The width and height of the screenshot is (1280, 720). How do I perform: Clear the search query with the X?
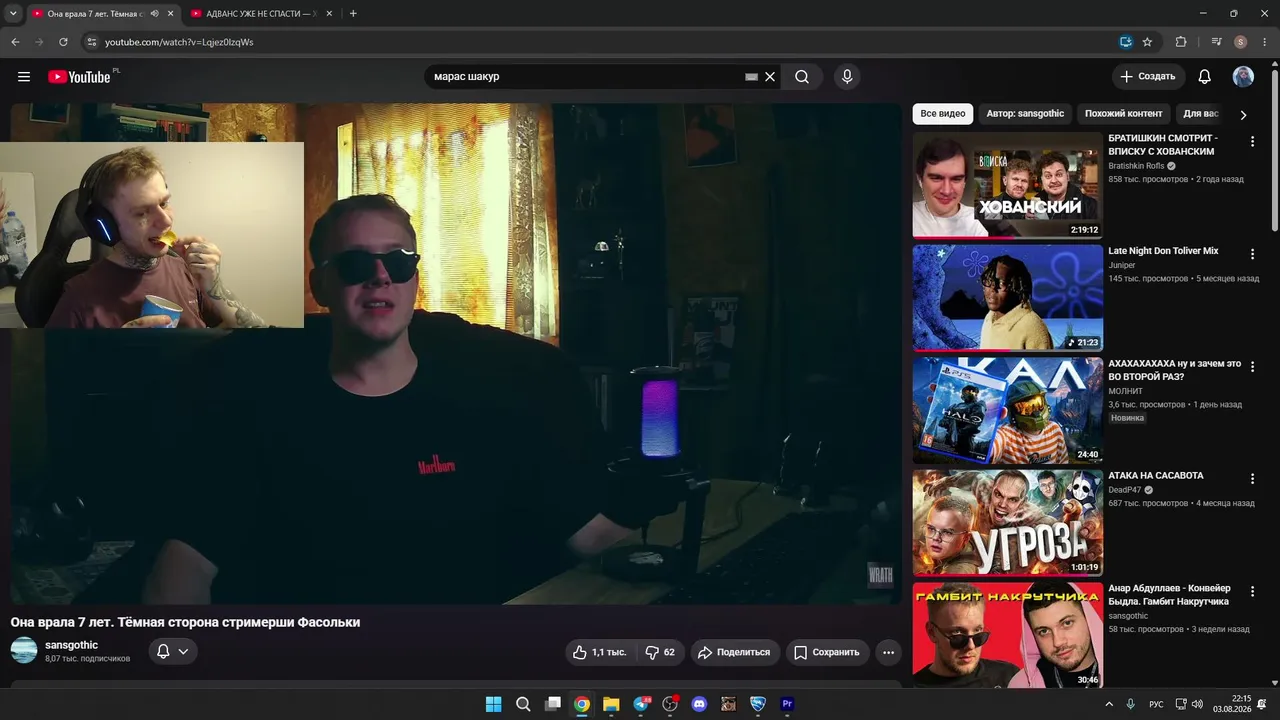(x=770, y=77)
